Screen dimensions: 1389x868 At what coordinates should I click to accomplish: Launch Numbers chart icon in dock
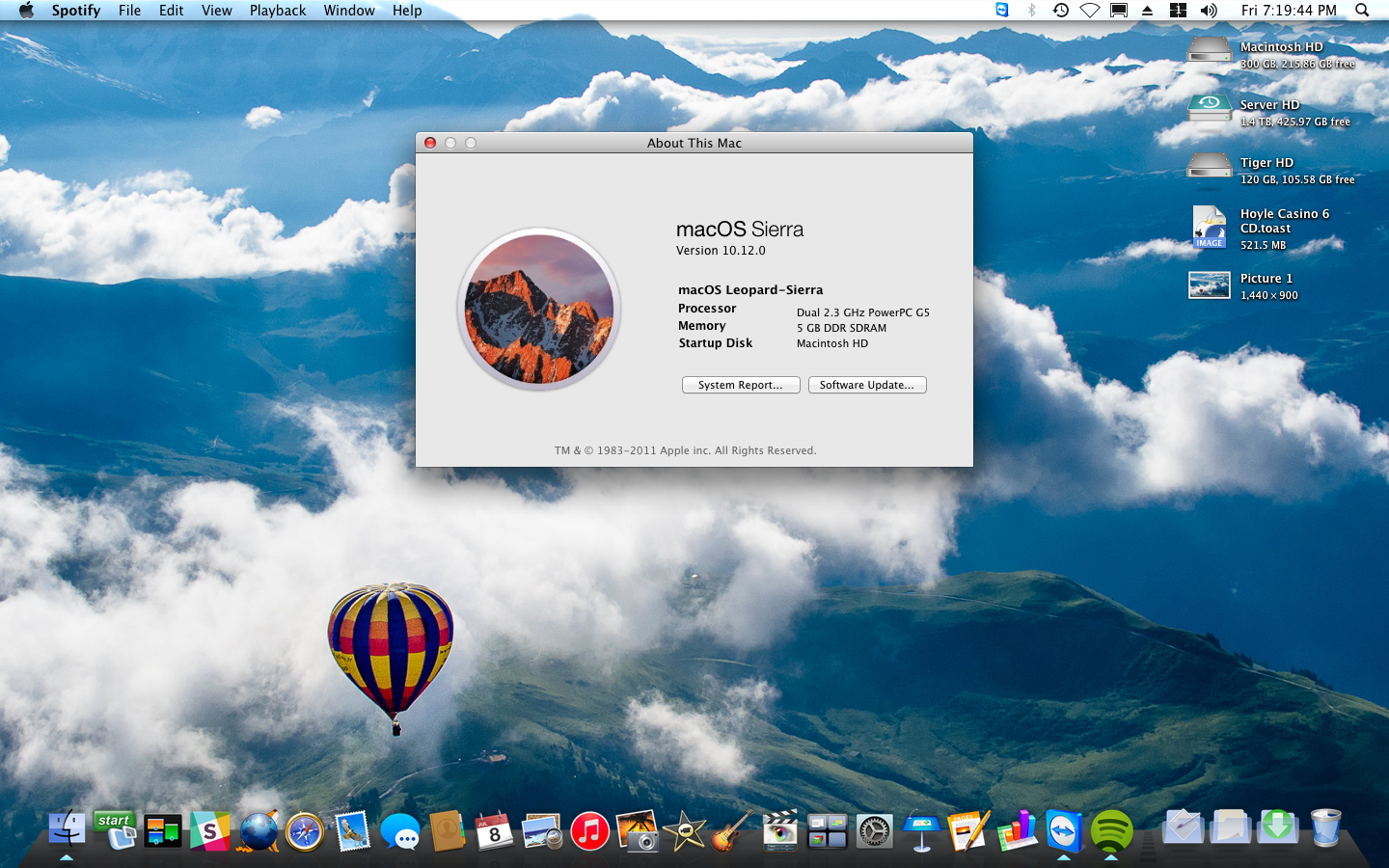click(x=1017, y=830)
